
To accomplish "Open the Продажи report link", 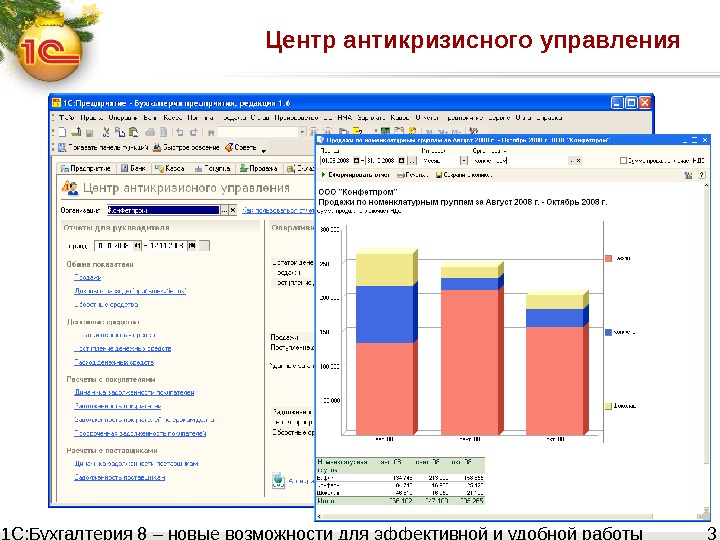I will point(87,277).
